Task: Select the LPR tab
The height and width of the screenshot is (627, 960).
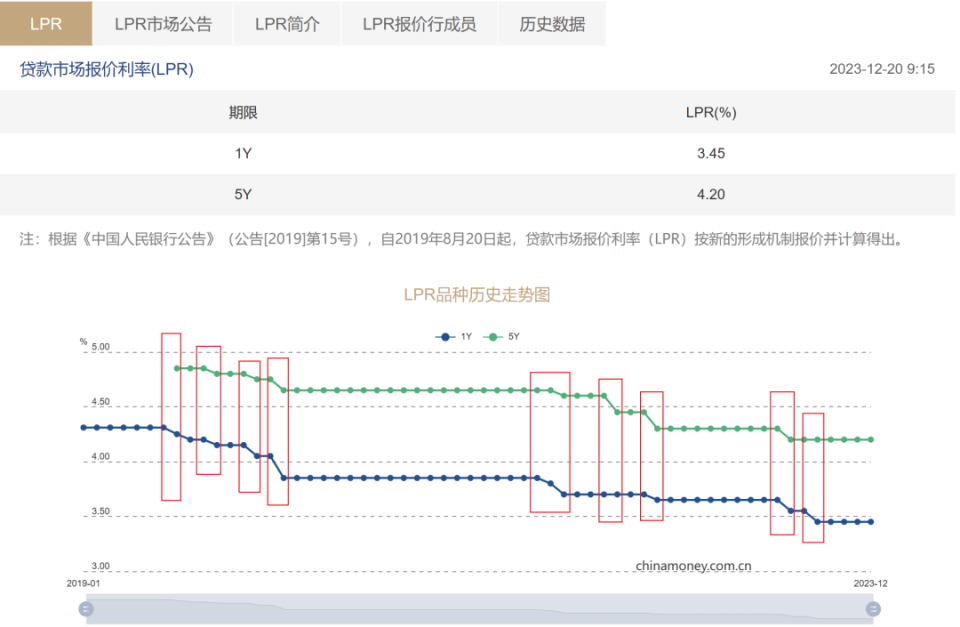Action: pos(46,24)
